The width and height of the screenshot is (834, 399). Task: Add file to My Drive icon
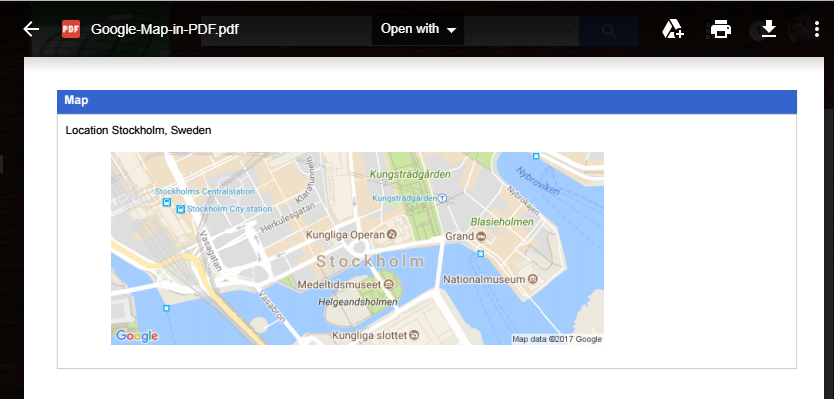673,29
